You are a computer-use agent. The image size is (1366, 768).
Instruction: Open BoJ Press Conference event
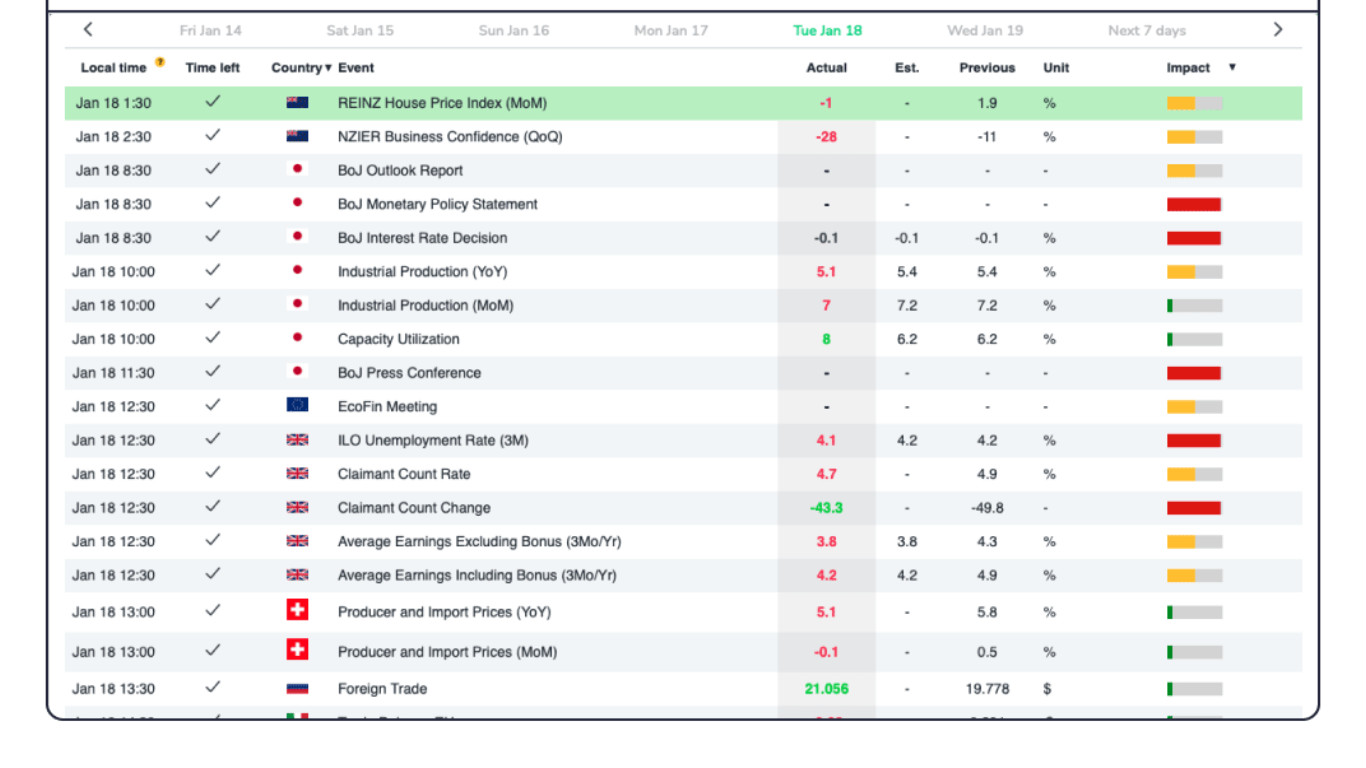[409, 373]
